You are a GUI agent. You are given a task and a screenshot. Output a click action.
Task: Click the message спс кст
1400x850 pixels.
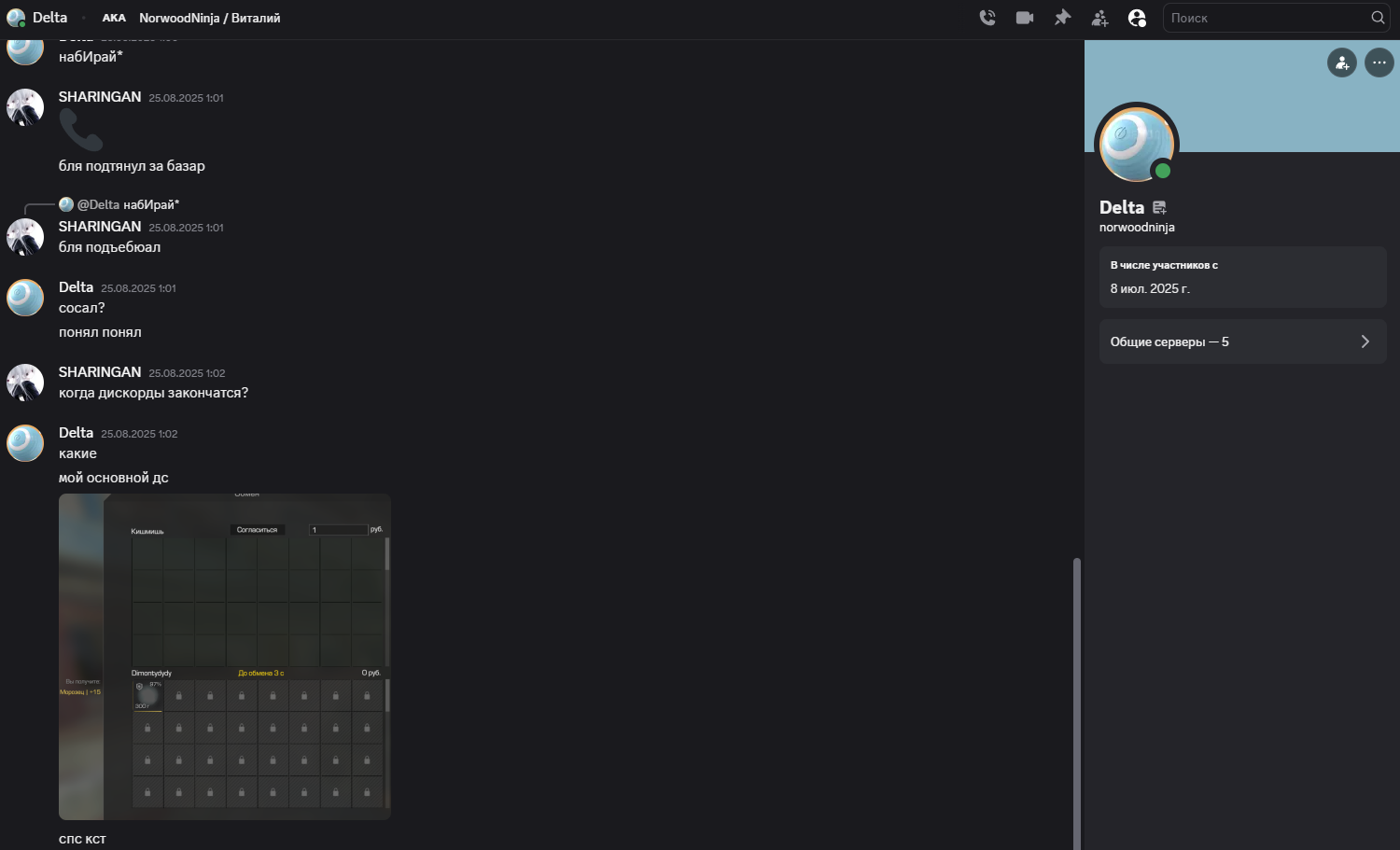[82, 839]
